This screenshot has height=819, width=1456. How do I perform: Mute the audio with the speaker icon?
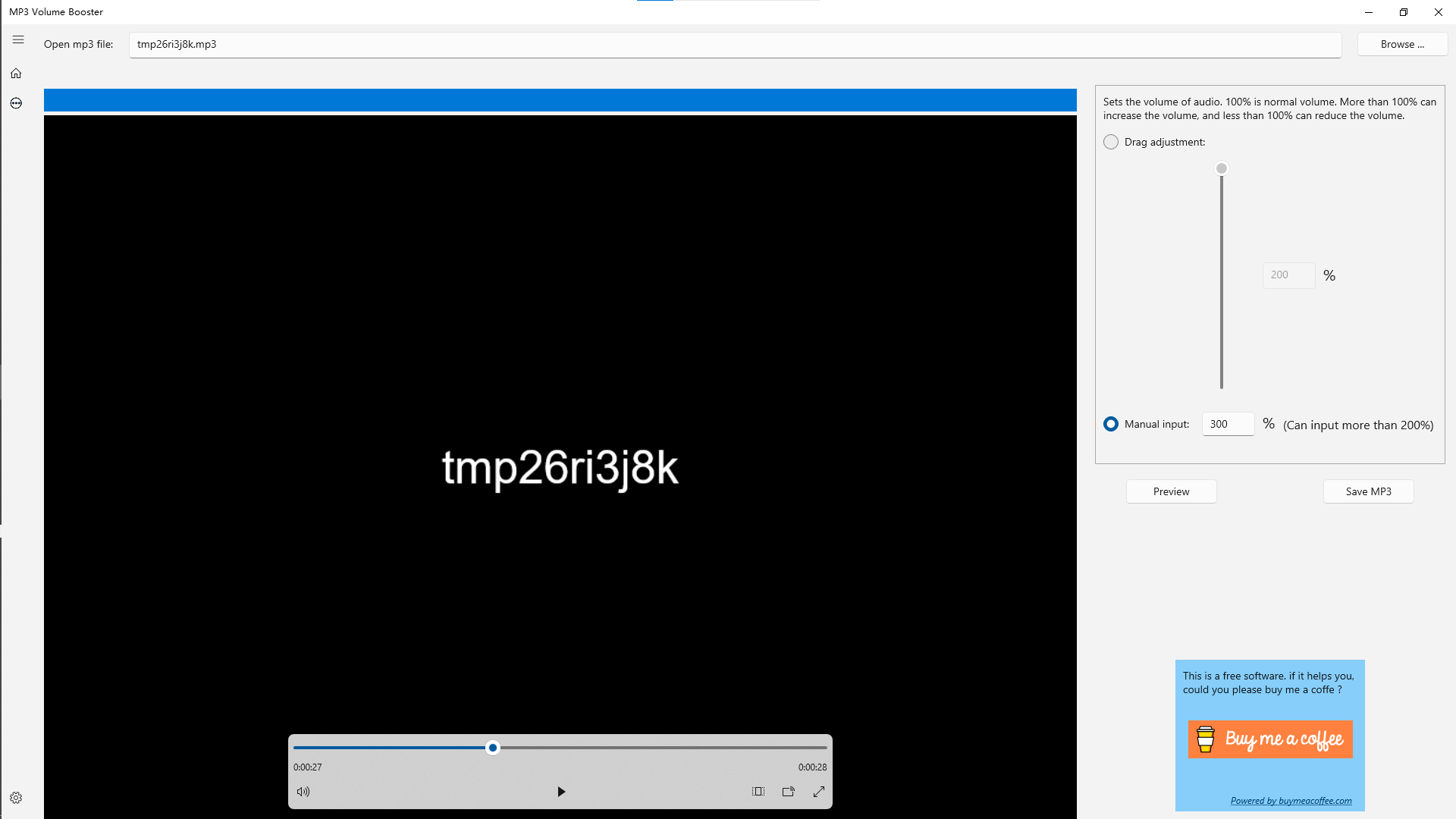tap(303, 792)
